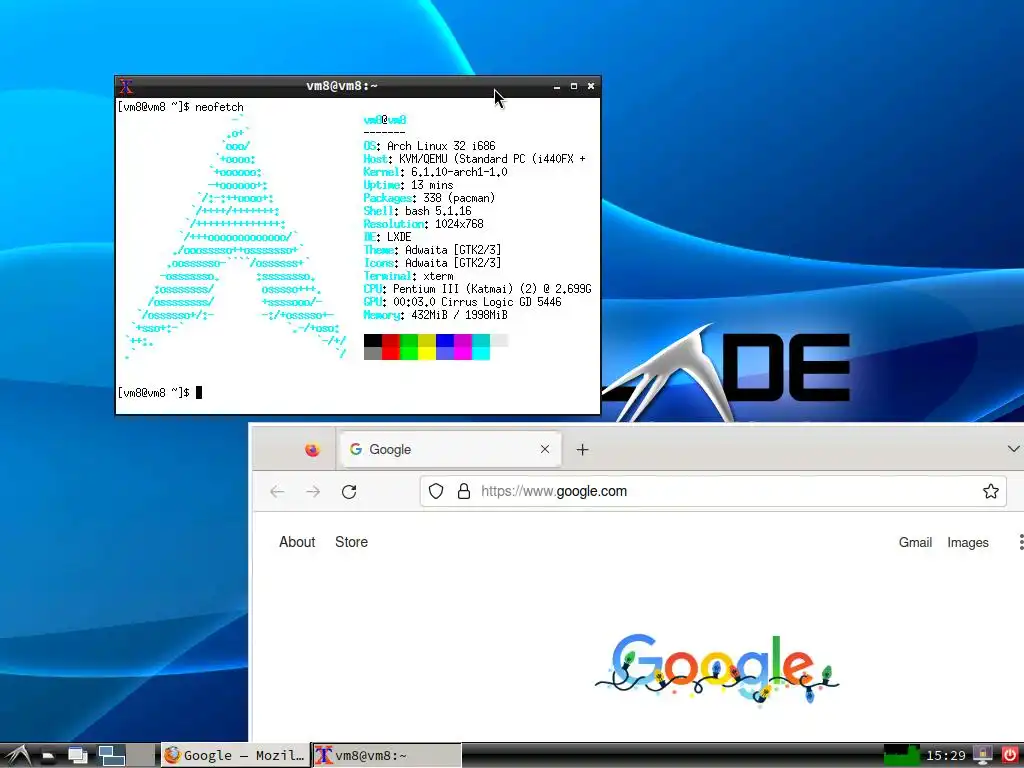Select the Google tab in Firefox
Image resolution: width=1024 pixels, height=768 pixels.
coord(451,449)
